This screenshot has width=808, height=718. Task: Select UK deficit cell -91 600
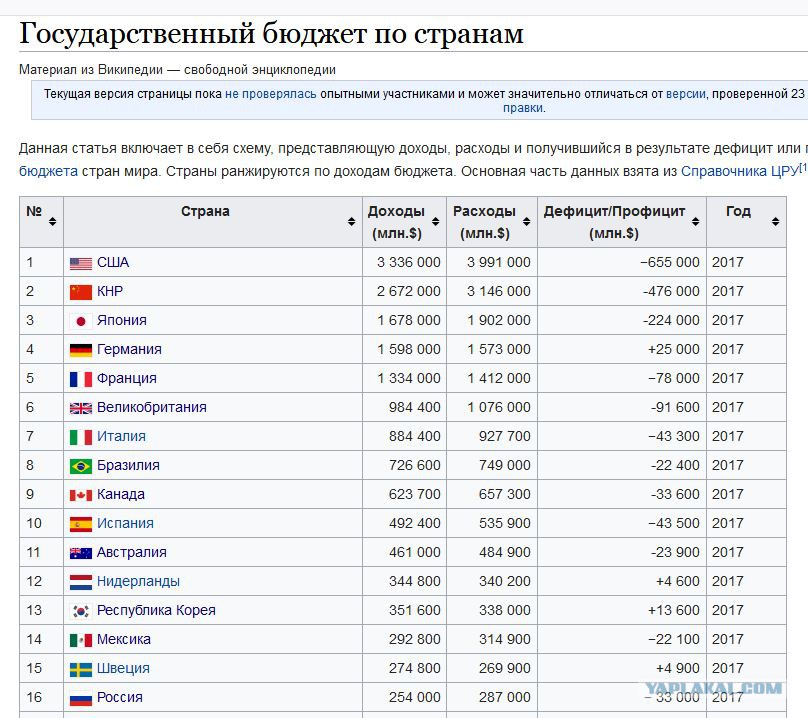pyautogui.click(x=622, y=407)
